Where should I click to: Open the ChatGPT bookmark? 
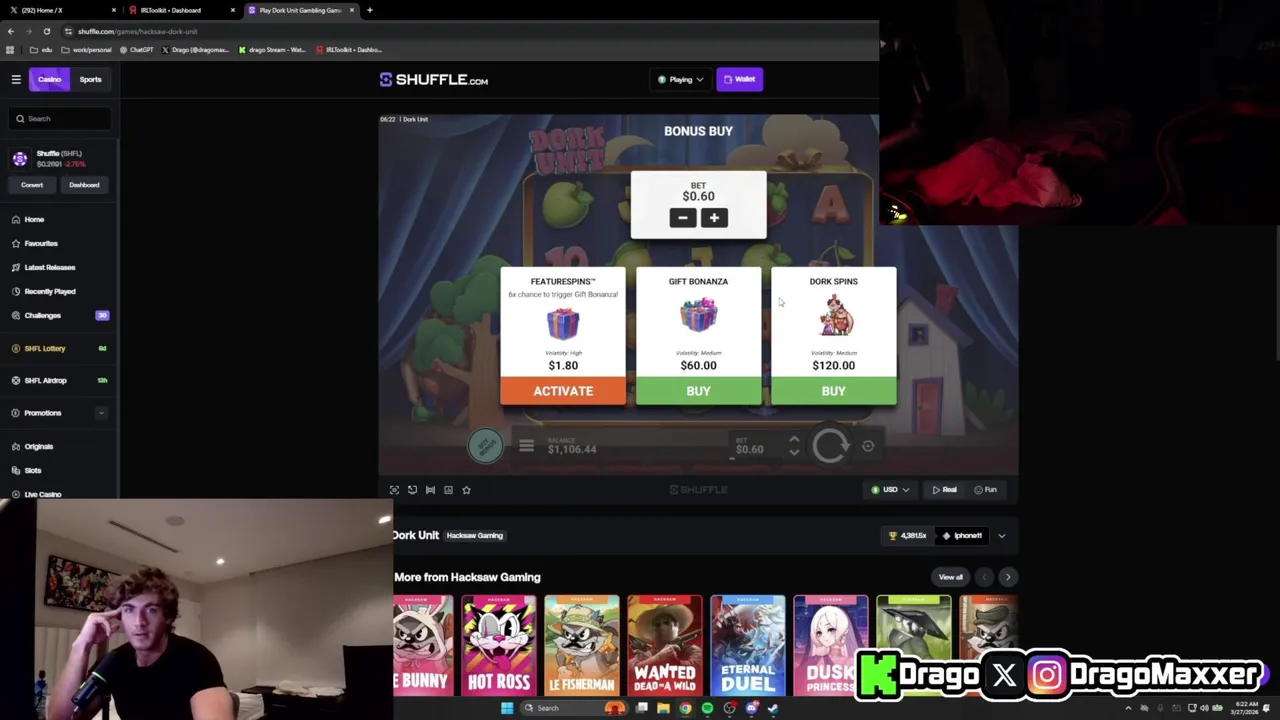(135, 49)
